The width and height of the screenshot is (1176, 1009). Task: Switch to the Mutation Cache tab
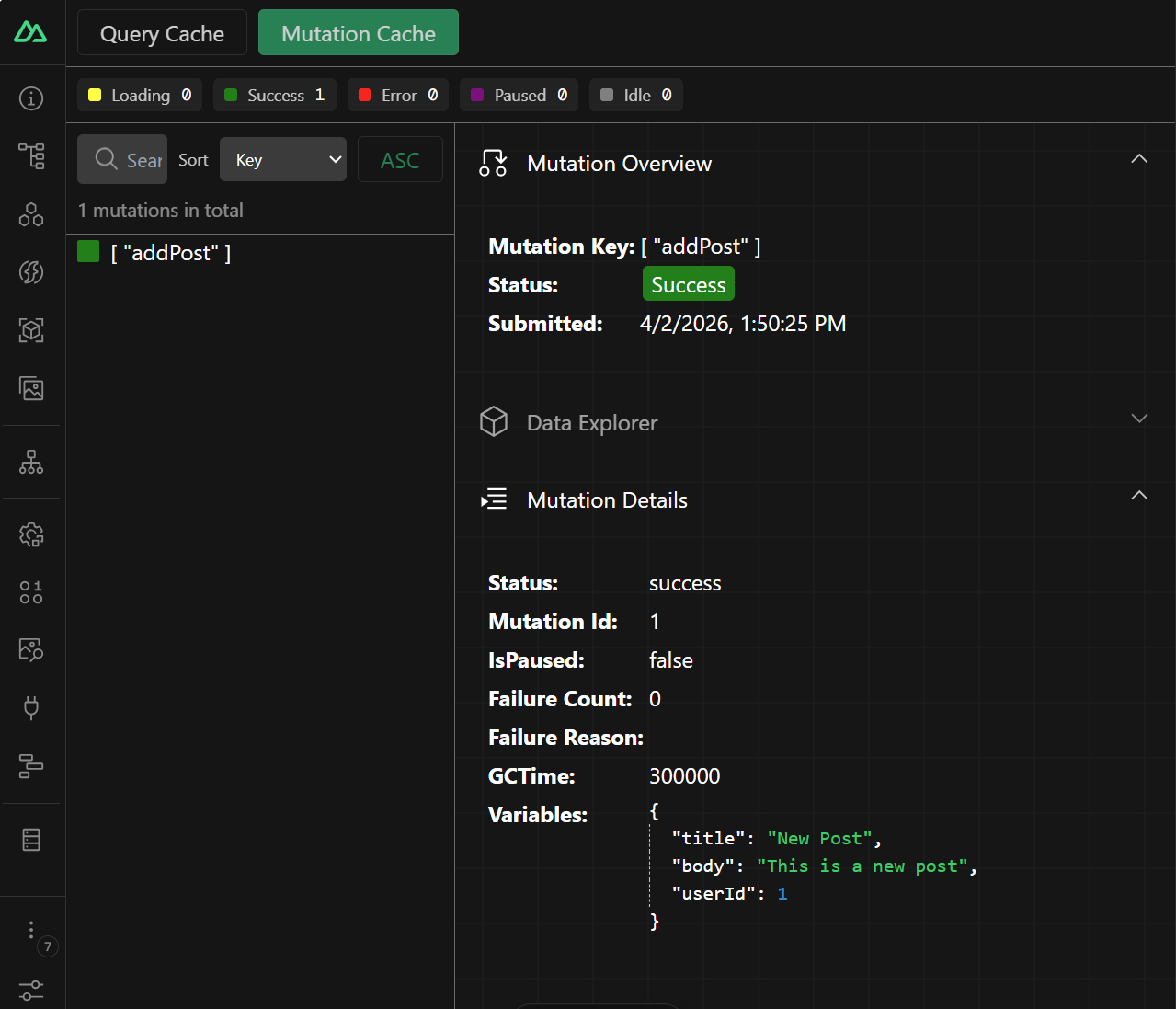pyautogui.click(x=359, y=33)
